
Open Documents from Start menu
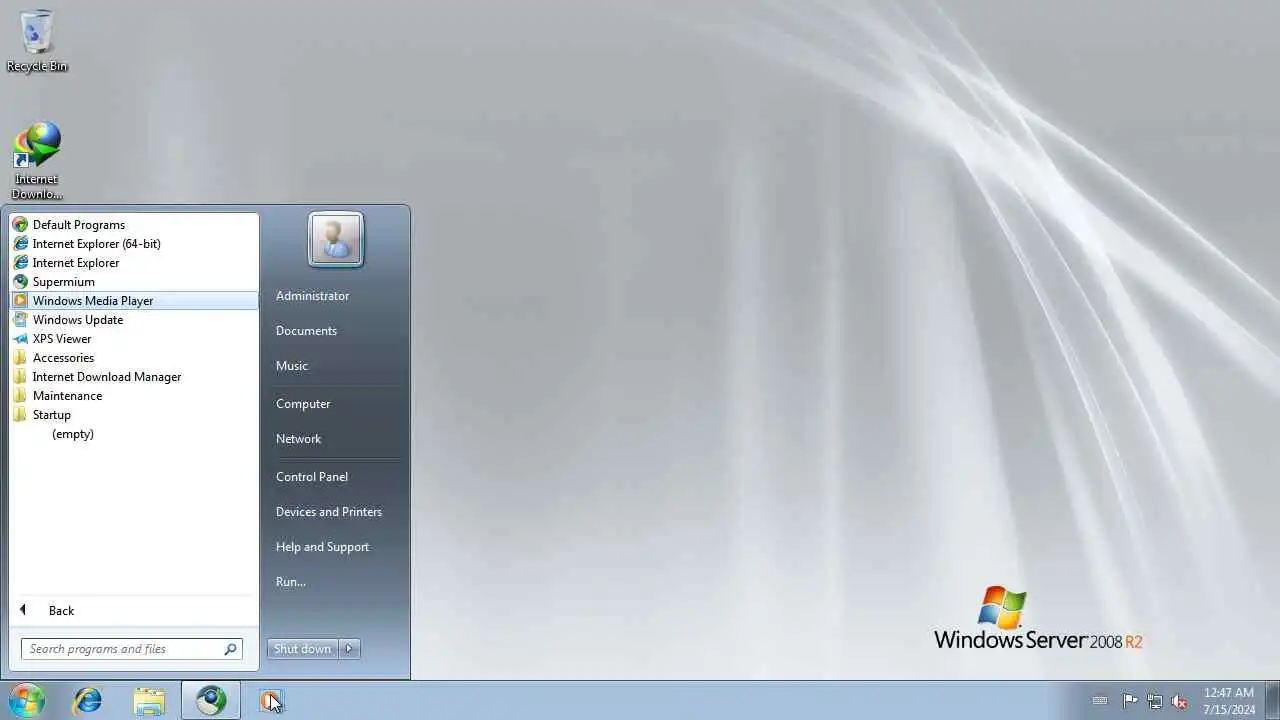pos(306,331)
